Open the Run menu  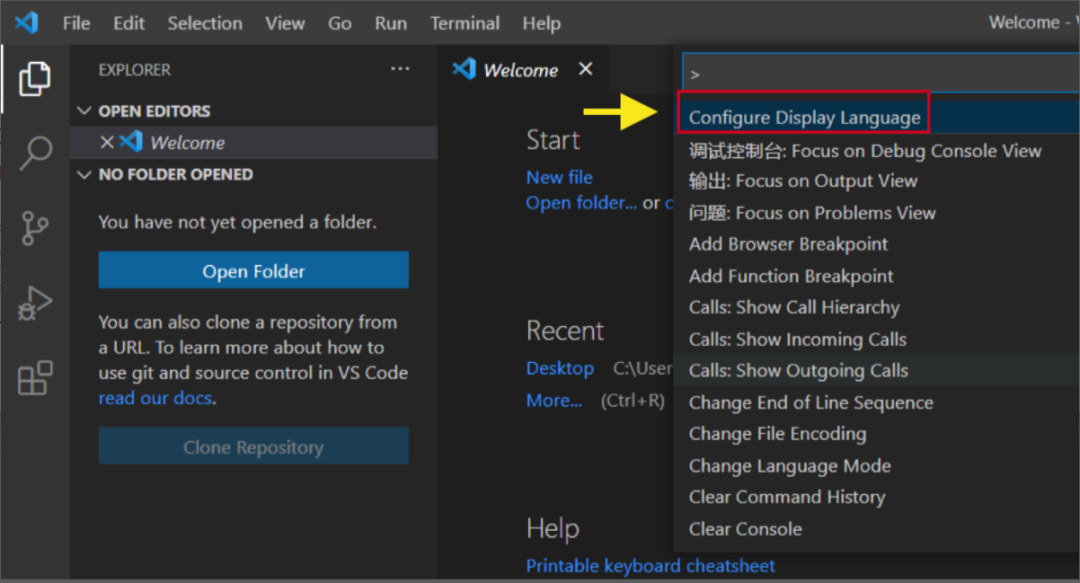(x=391, y=23)
